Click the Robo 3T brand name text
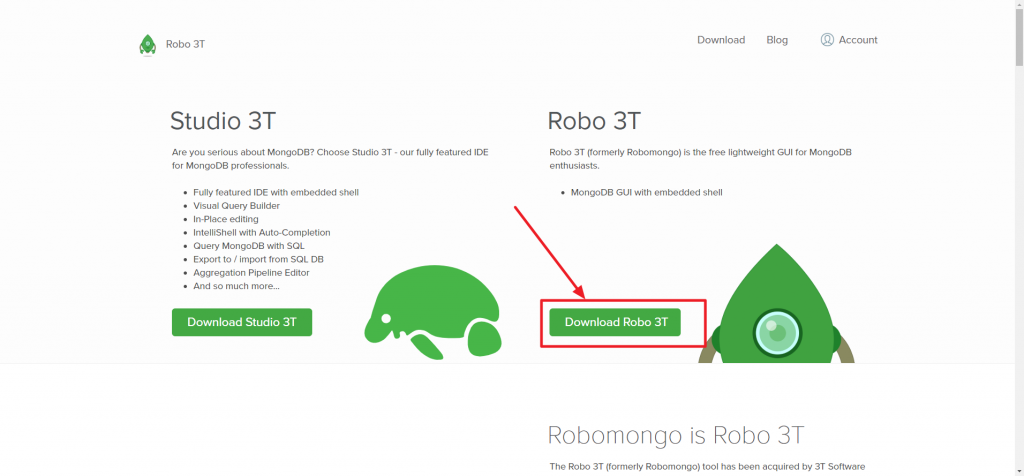Screen dimensions: 1024x476 click(x=186, y=45)
